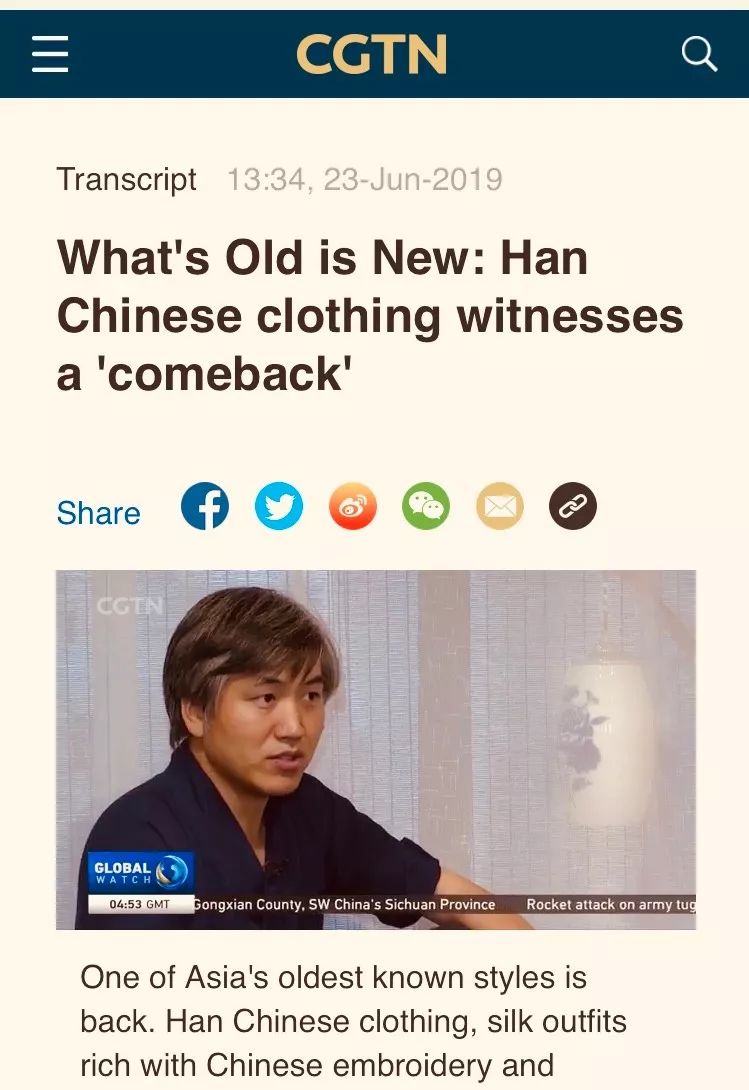
Task: Share article via WeChat
Action: tap(426, 505)
